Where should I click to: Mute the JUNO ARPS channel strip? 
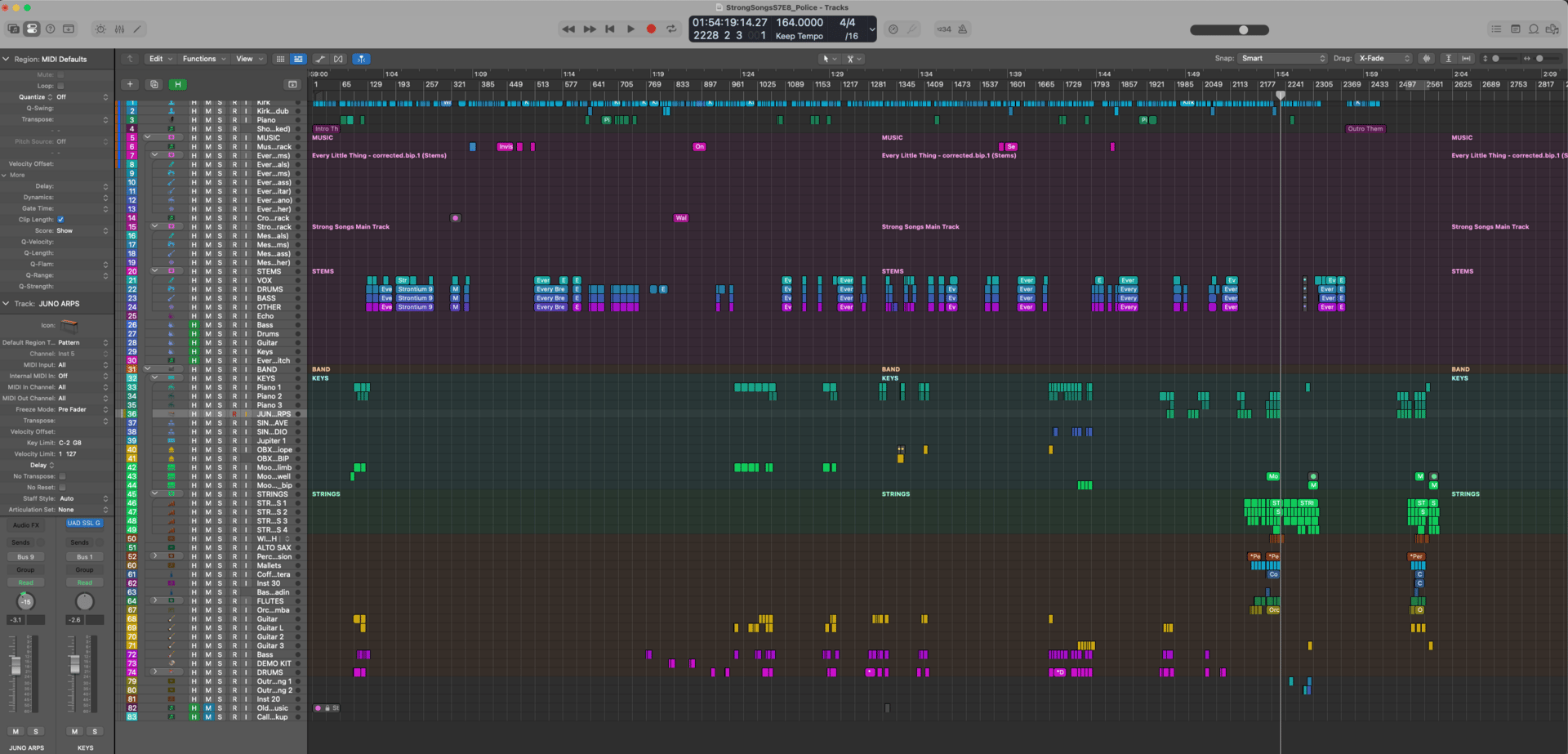coord(16,731)
